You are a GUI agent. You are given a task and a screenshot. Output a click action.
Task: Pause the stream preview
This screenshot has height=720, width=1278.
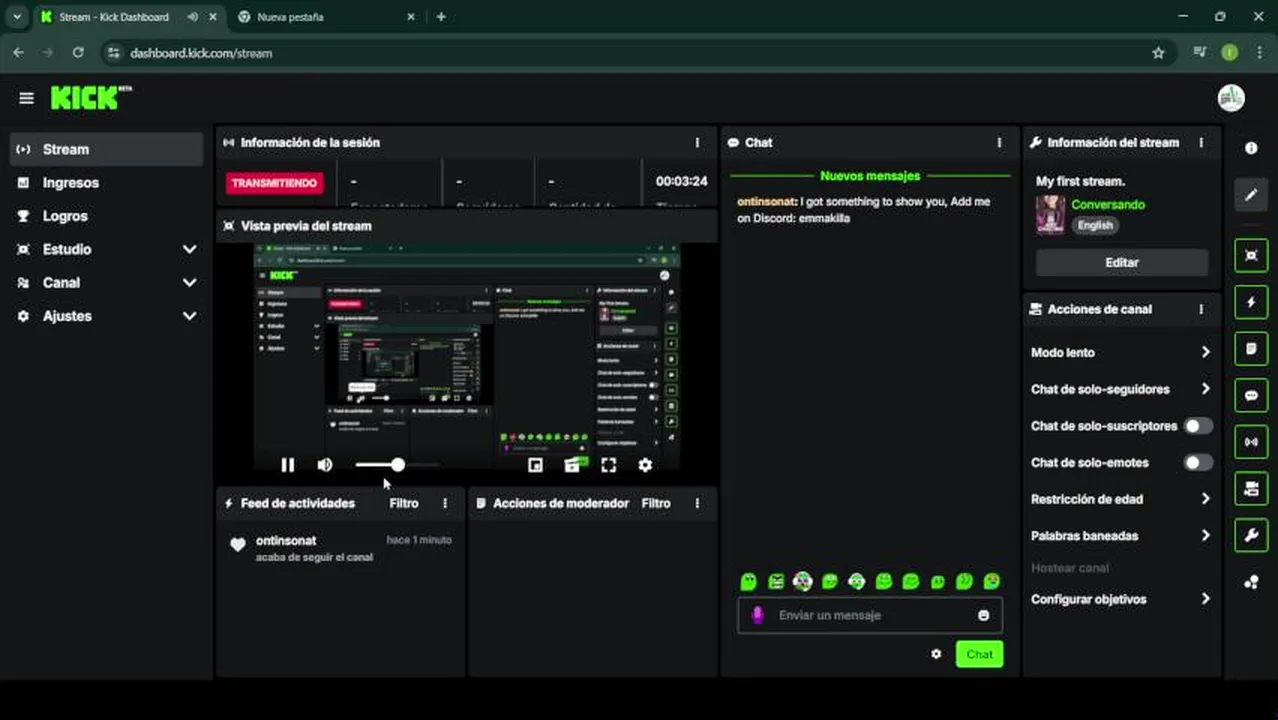(x=288, y=465)
